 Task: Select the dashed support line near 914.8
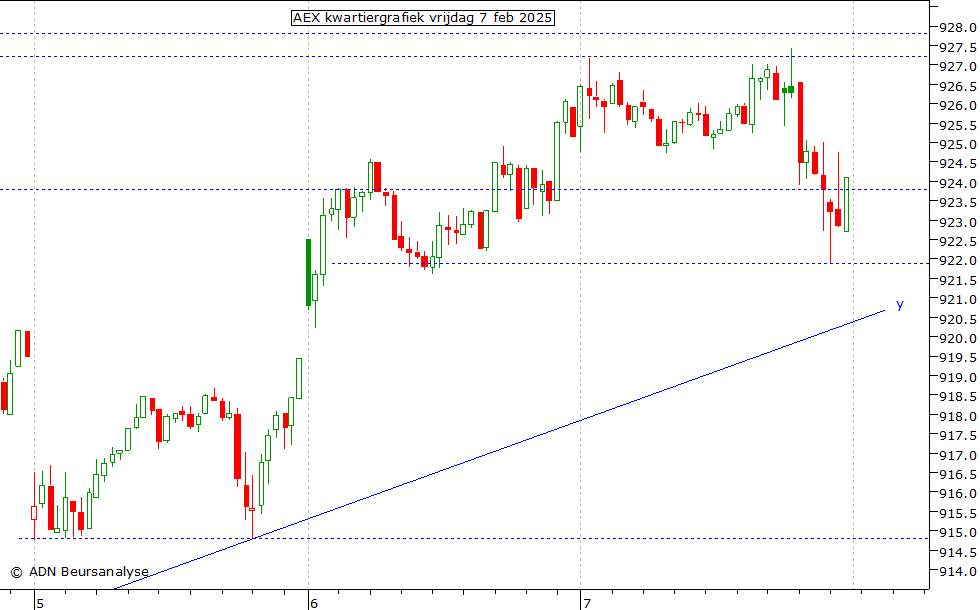pyautogui.click(x=473, y=538)
